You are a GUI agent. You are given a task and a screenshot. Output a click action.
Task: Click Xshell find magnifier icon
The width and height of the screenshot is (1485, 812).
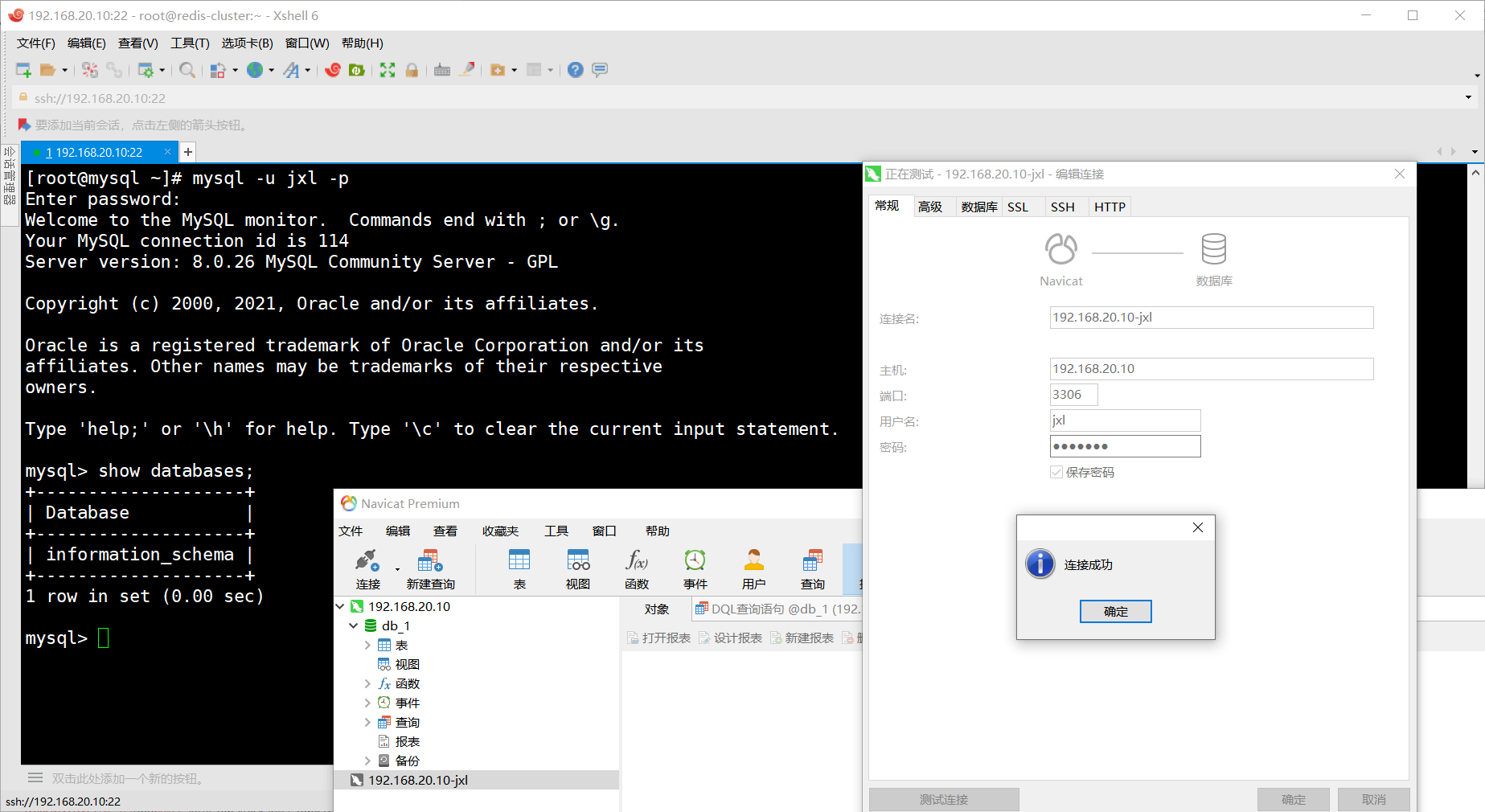pyautogui.click(x=187, y=70)
